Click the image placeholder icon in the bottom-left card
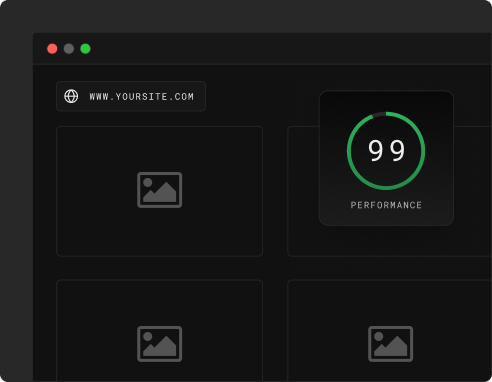The width and height of the screenshot is (492, 382). pyautogui.click(x=160, y=344)
